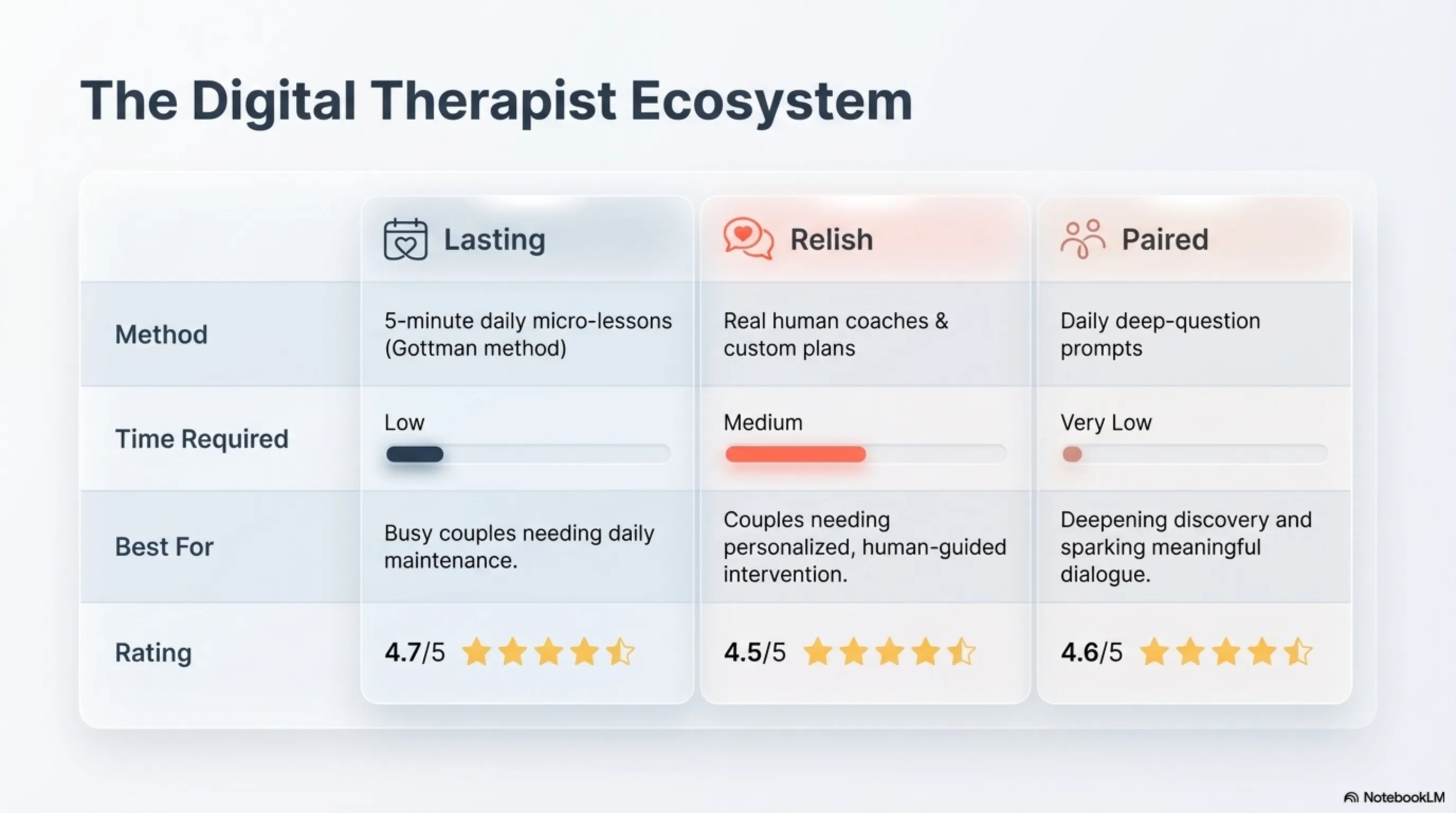1456x813 pixels.
Task: Select the Lasting column header
Action: (495, 239)
